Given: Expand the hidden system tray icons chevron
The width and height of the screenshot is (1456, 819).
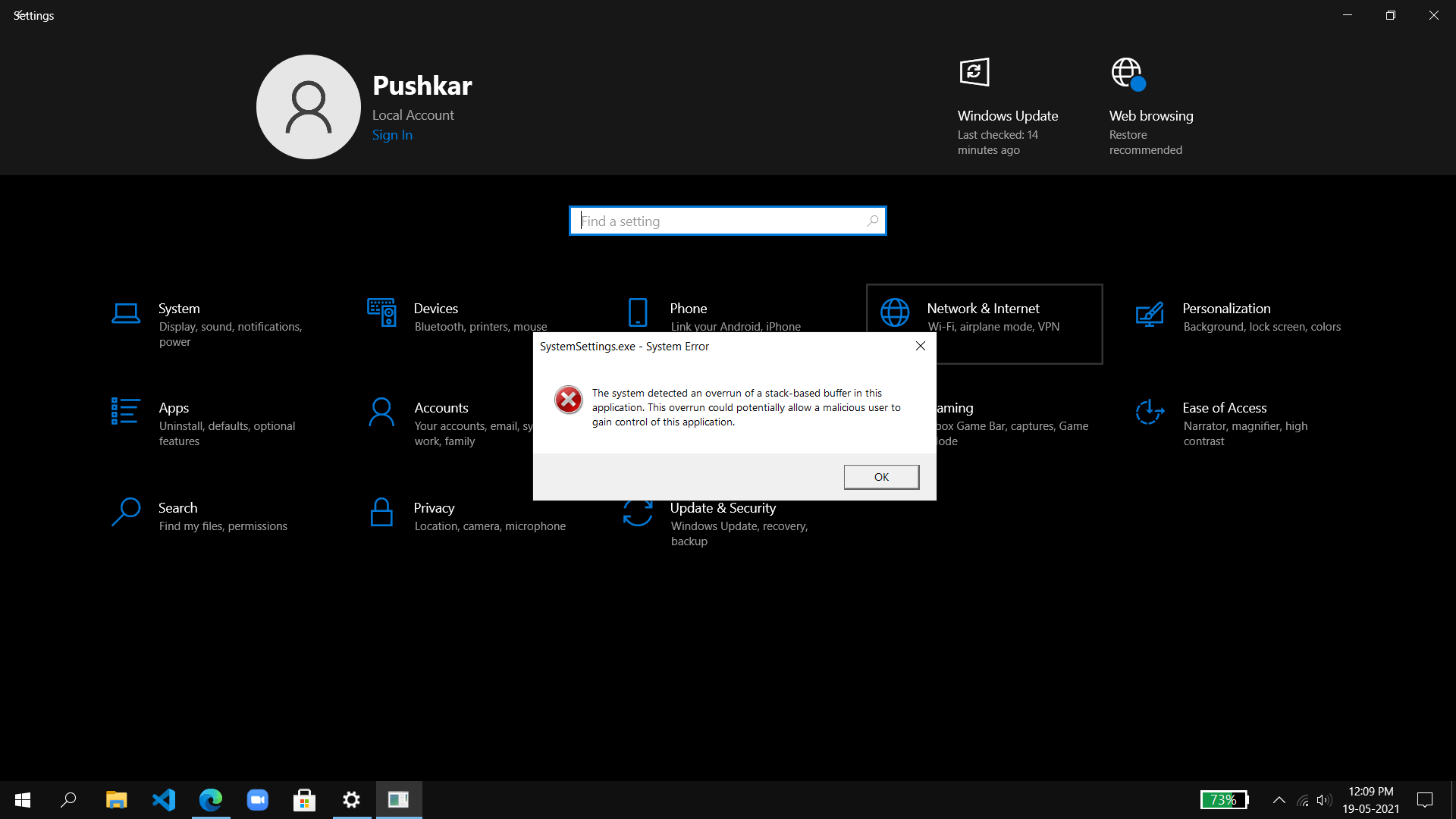Looking at the screenshot, I should point(1279,800).
